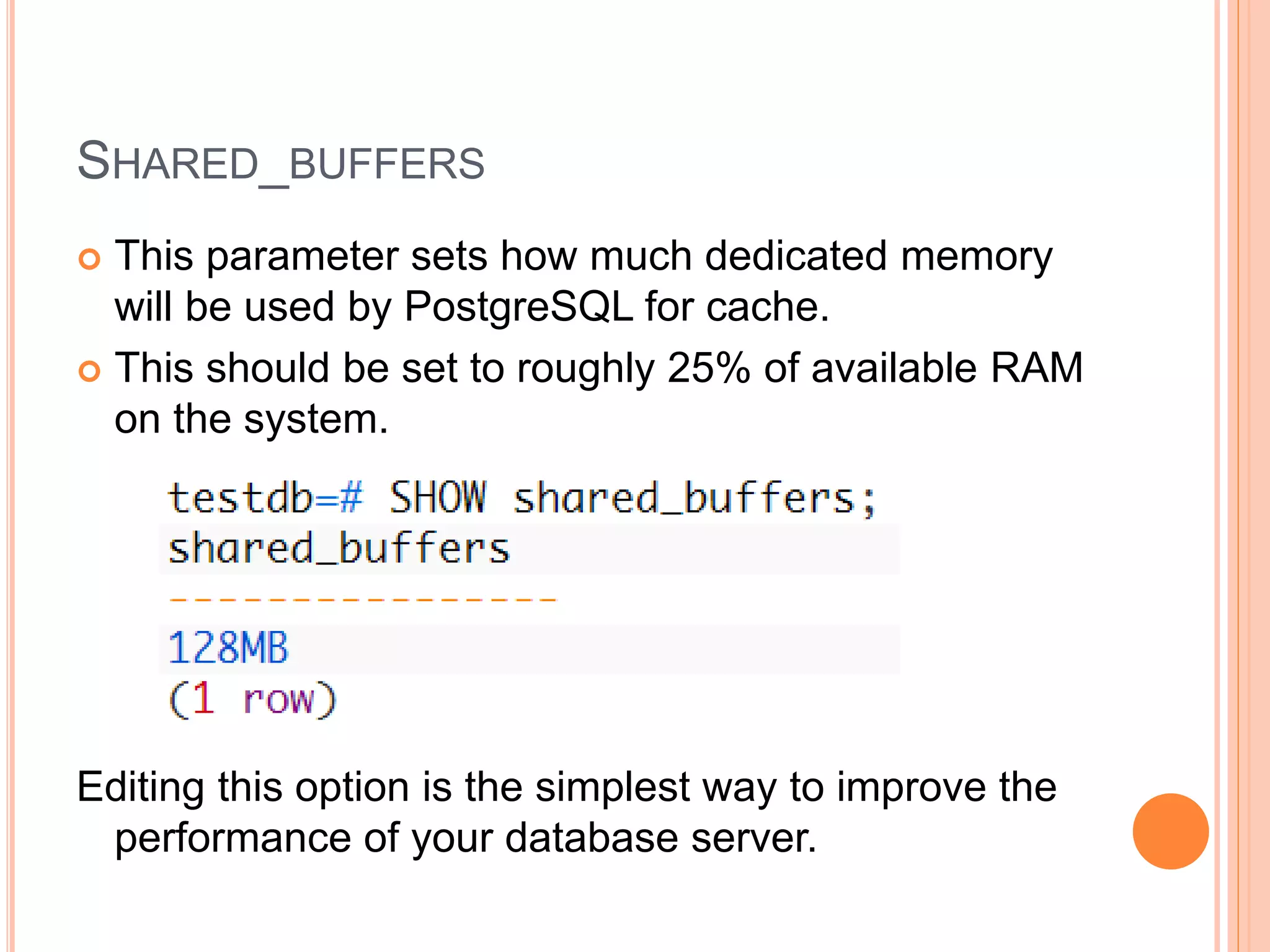The width and height of the screenshot is (1270, 952).
Task: Click the '(1 row)' output line
Action: click(x=252, y=700)
